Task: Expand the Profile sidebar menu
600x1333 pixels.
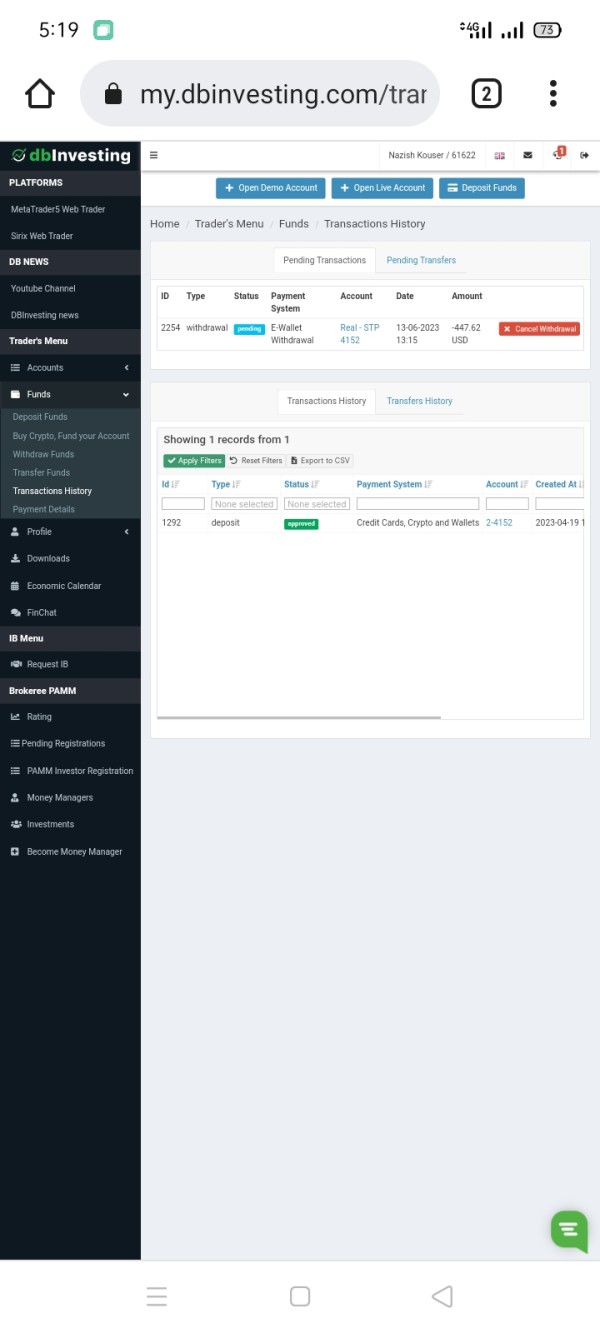Action: 70,532
